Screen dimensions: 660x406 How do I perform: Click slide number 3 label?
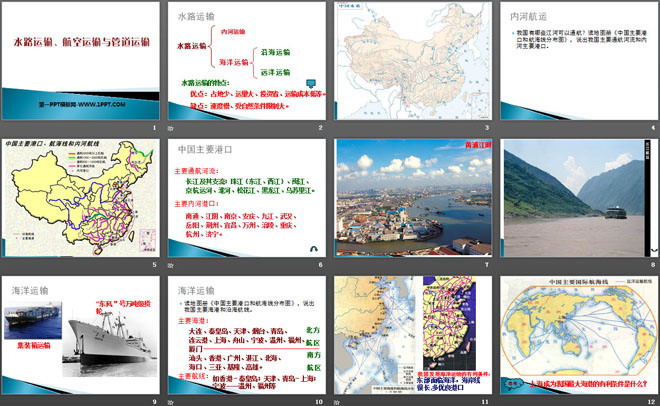coord(487,128)
